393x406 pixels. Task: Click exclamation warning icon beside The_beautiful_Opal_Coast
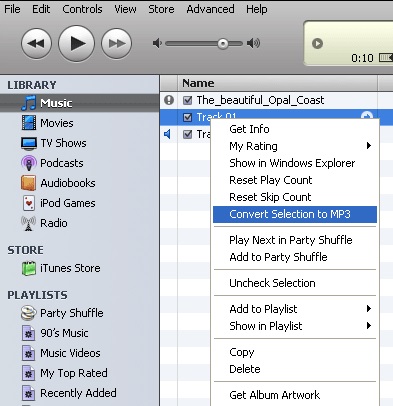169,100
